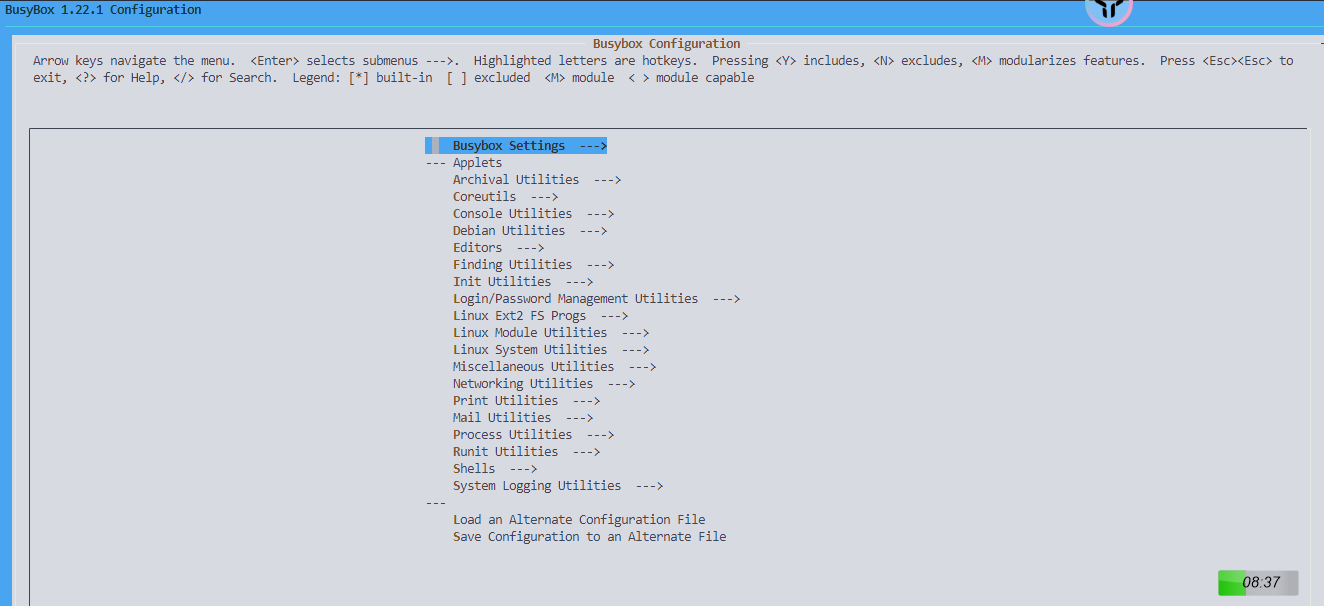Open the Coreutils submenu
Screen dimensions: 1324x606
point(505,197)
